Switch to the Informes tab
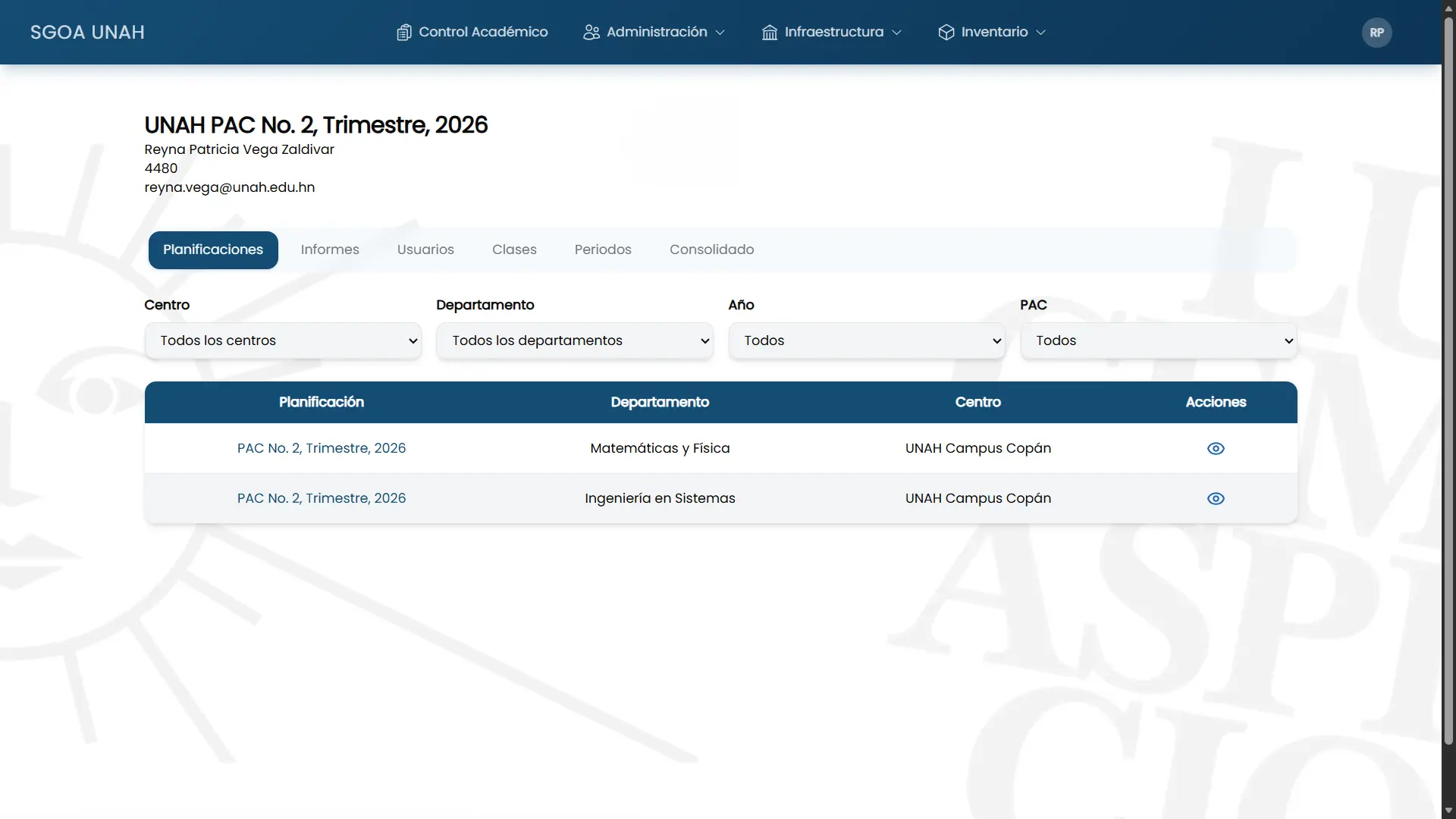Viewport: 1456px width, 819px height. [330, 250]
